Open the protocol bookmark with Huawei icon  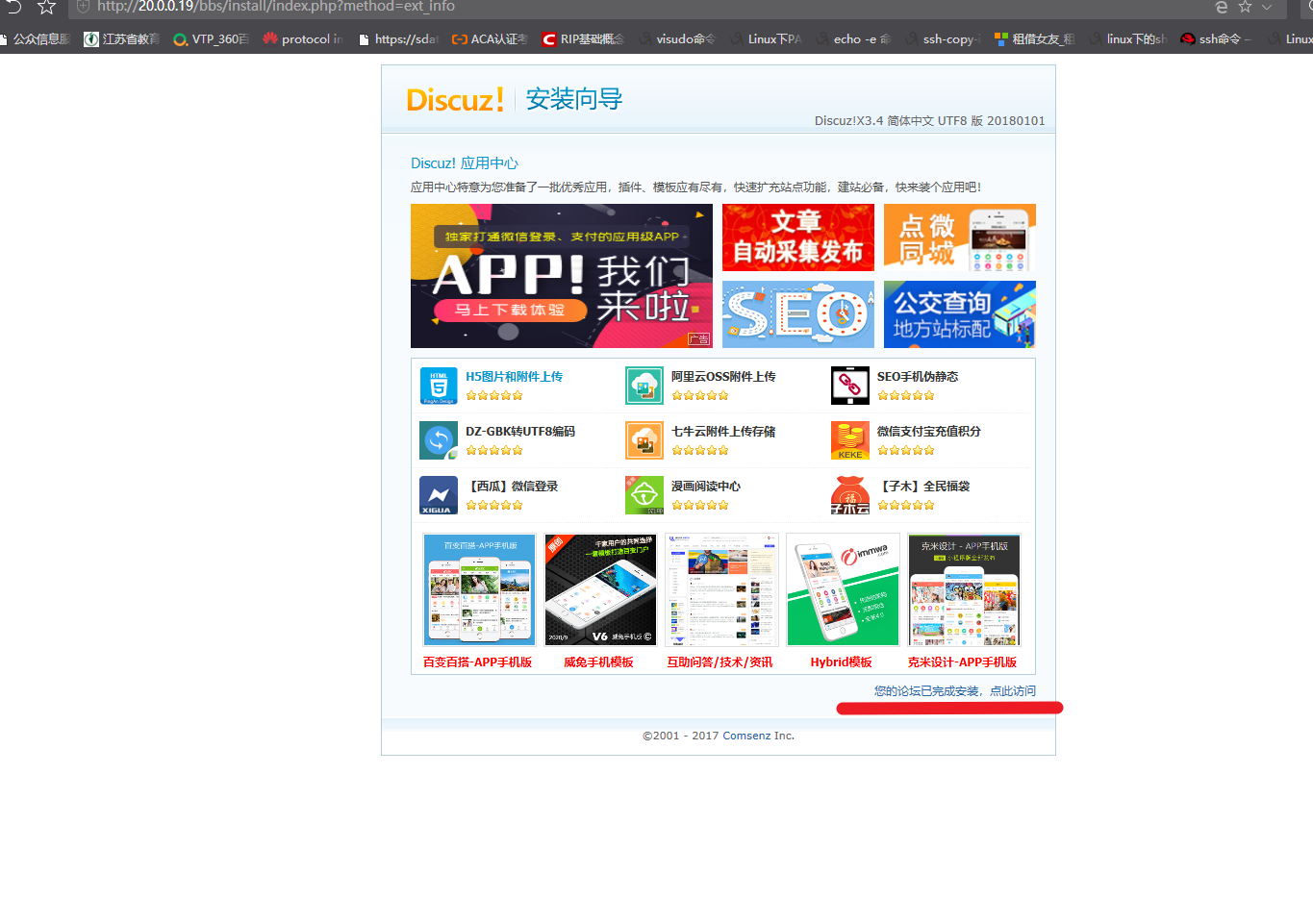(x=302, y=39)
